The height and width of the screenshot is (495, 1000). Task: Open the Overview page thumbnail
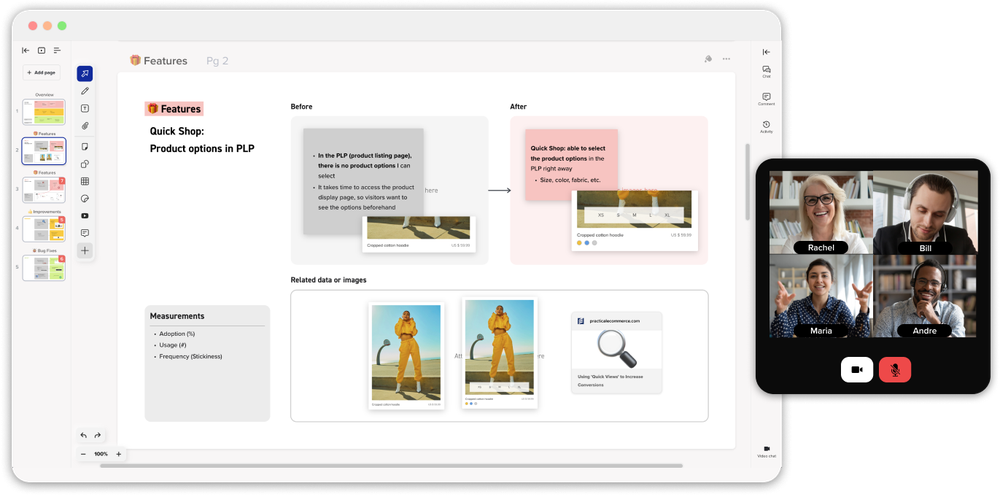point(44,112)
